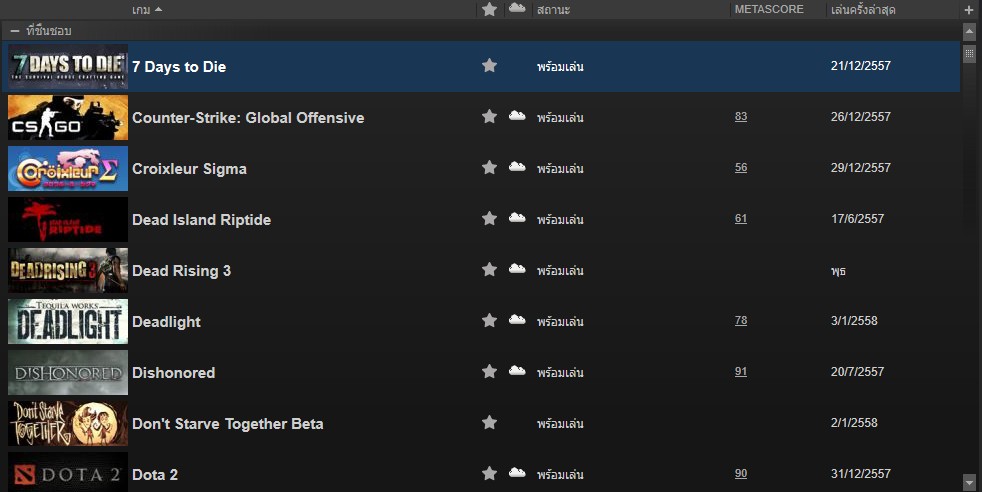Open Metascore 90 link for Dota 2
982x492 pixels.
741,474
